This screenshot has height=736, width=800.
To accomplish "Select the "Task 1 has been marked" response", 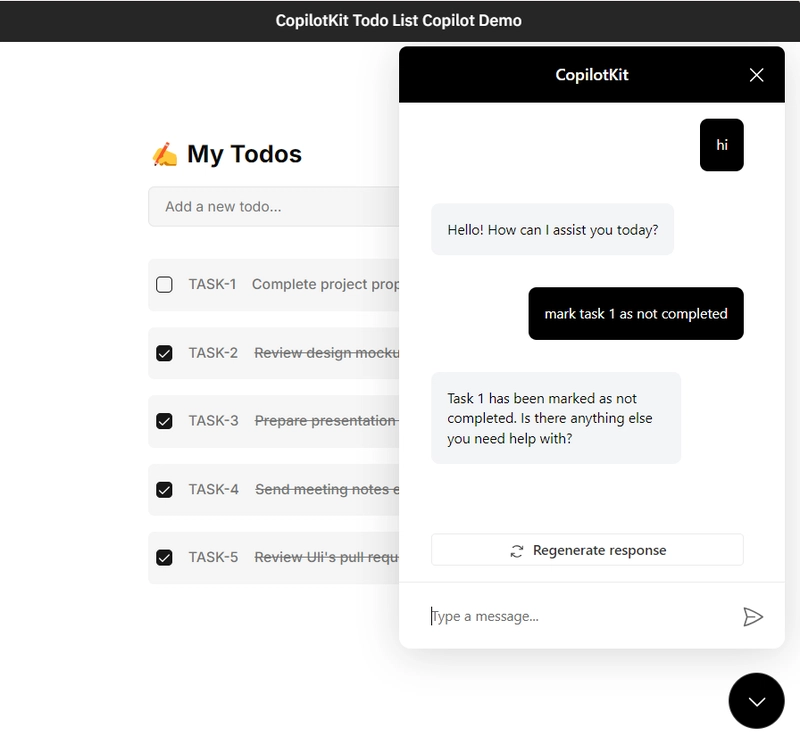I will point(555,418).
